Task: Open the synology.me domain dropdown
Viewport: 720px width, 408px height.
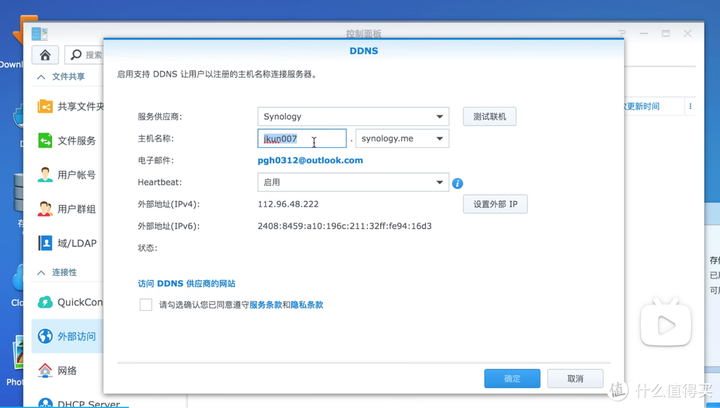Action: (441, 139)
